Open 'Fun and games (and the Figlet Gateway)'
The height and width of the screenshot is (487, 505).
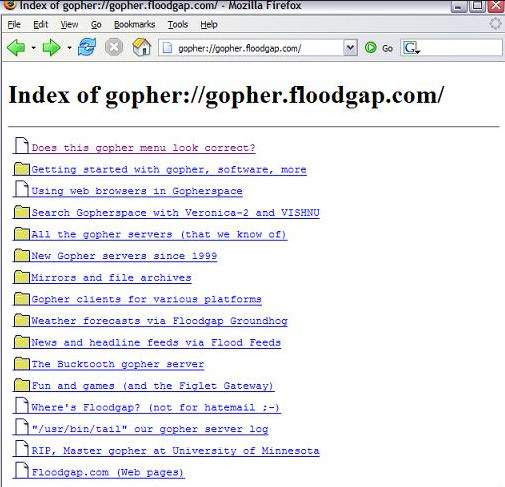click(153, 386)
